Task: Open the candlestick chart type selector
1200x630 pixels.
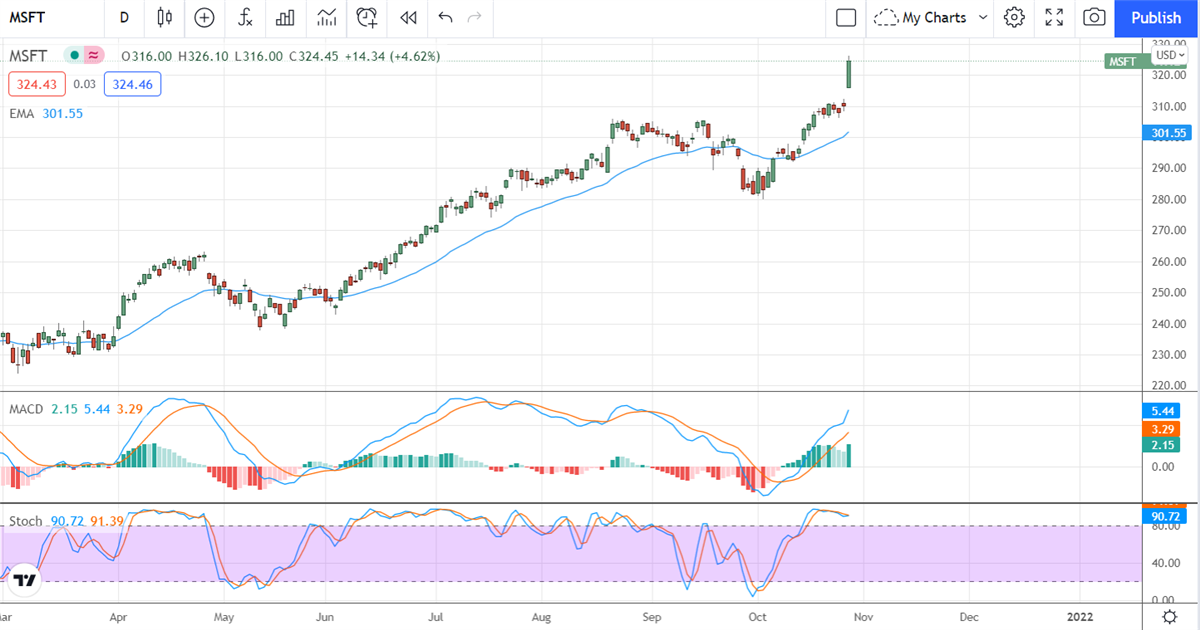Action: pos(165,17)
